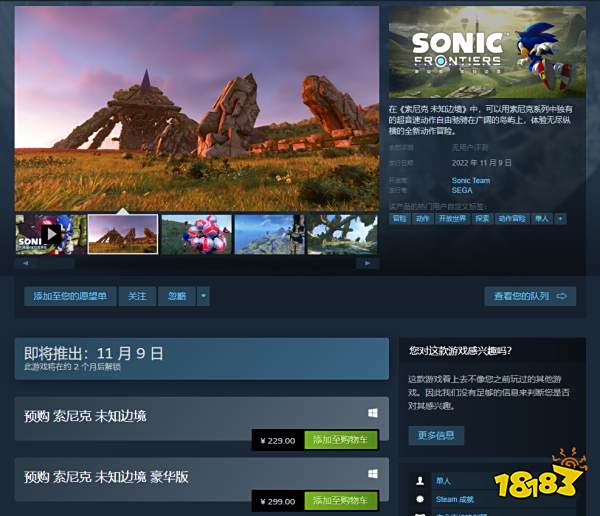The image size is (600, 516).
Task: Click the ¥ 299.00 price label
Action: tap(278, 501)
